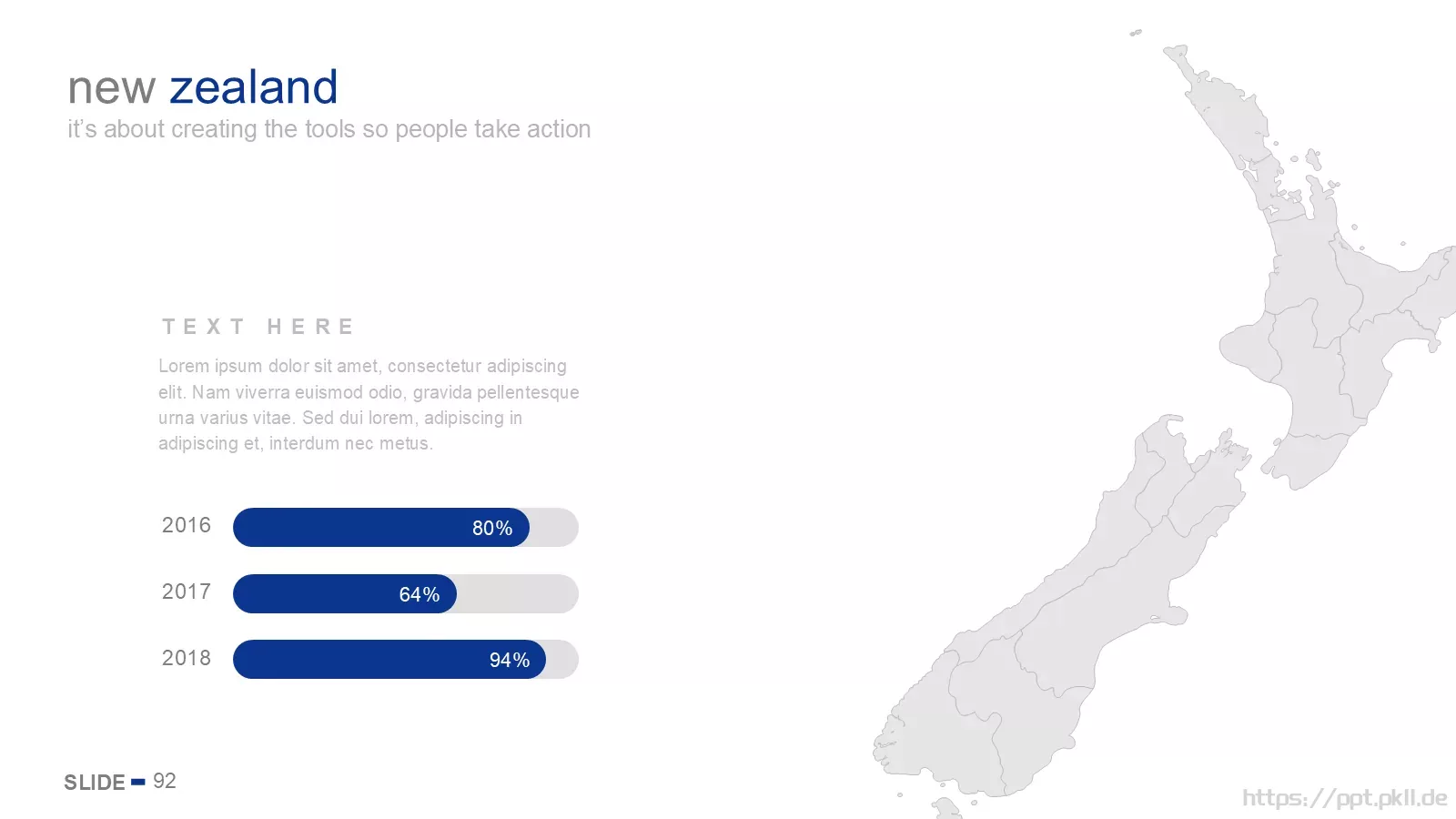The image size is (1456, 819).
Task: Open the https://ppt.pkll.de watermark link
Action: pyautogui.click(x=1344, y=799)
